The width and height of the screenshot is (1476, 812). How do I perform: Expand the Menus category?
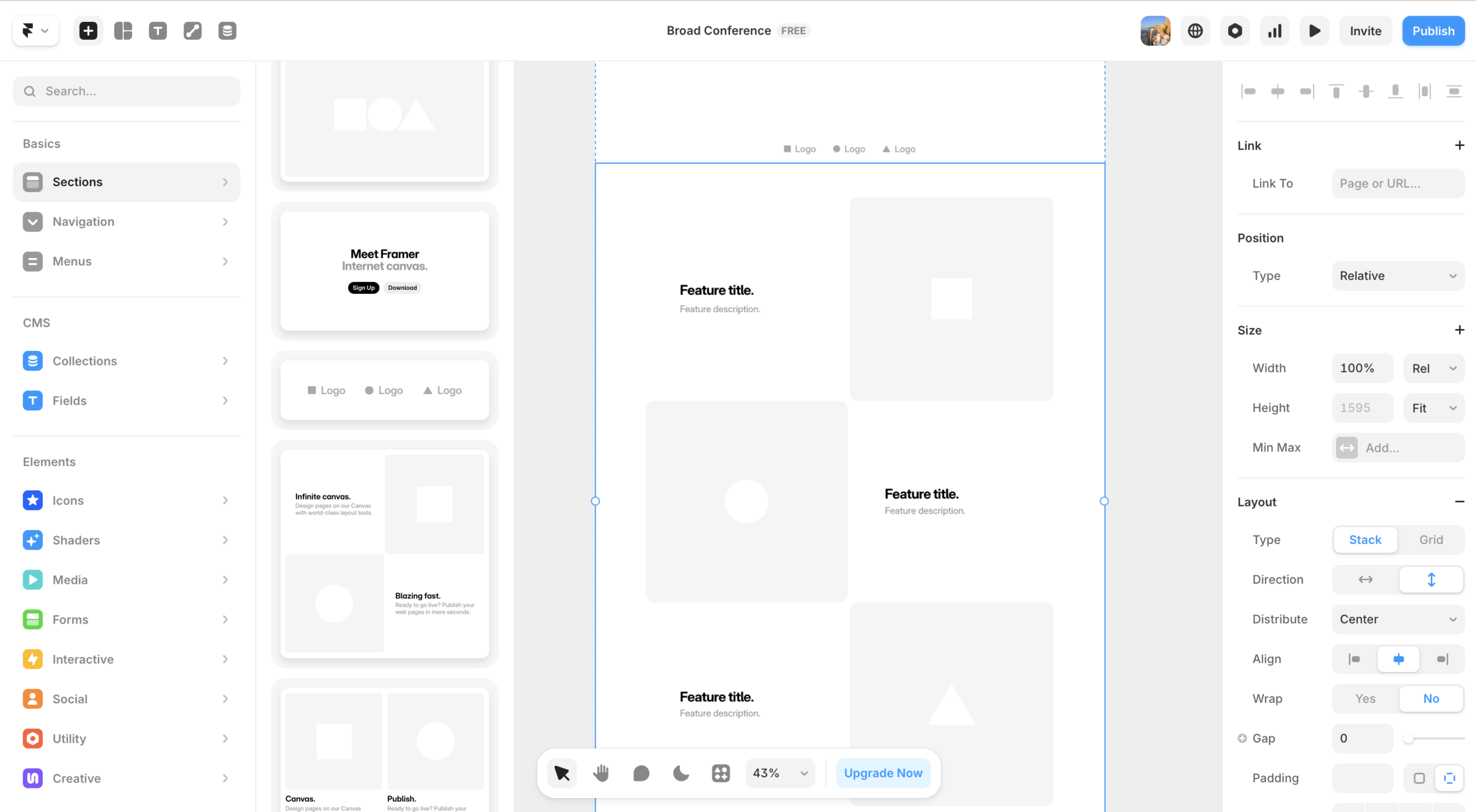pyautogui.click(x=126, y=262)
